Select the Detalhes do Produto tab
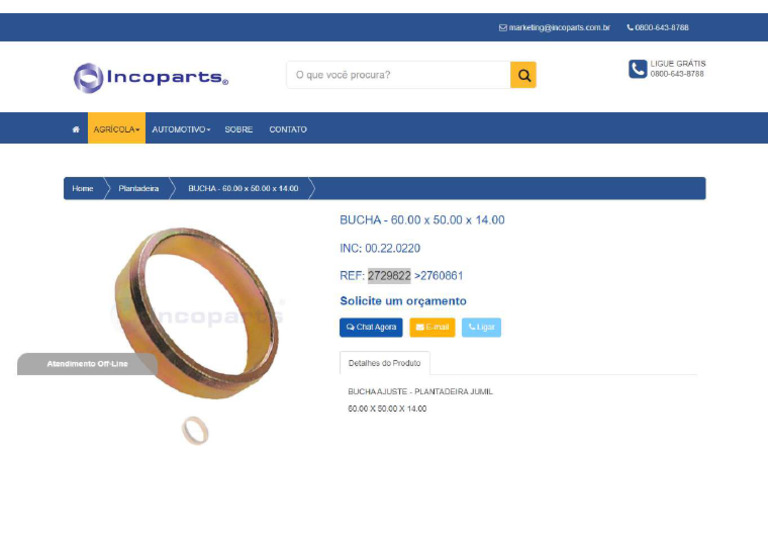Image resolution: width=768 pixels, height=543 pixels. pyautogui.click(x=384, y=363)
